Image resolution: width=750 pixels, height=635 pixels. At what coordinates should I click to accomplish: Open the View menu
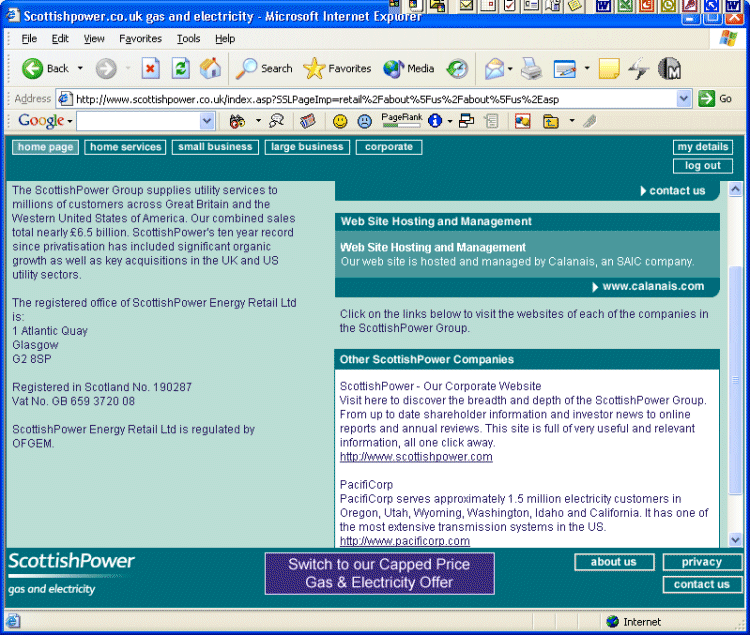click(x=94, y=39)
